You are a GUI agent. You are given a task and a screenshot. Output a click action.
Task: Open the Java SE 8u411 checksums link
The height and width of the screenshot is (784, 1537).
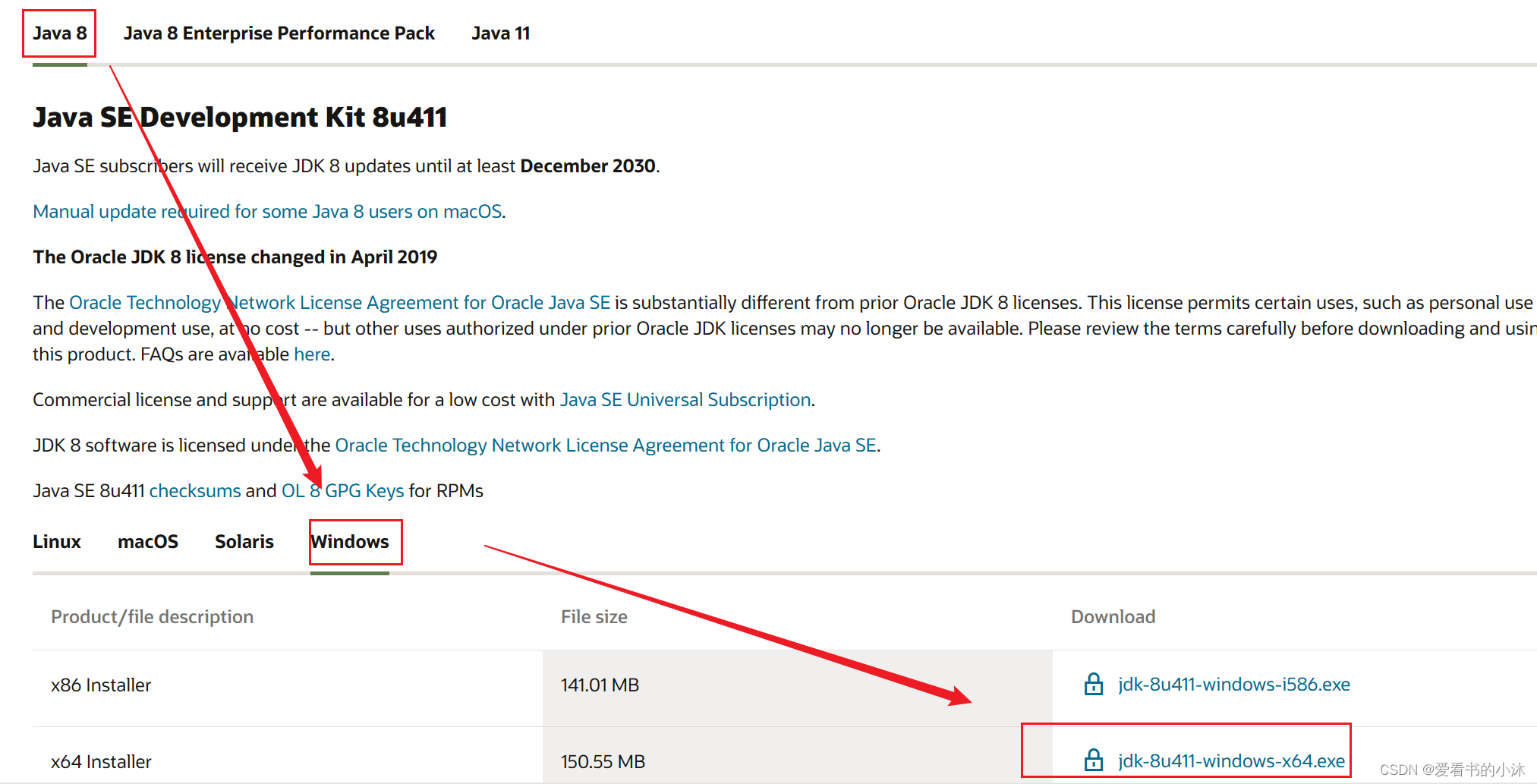coord(195,490)
